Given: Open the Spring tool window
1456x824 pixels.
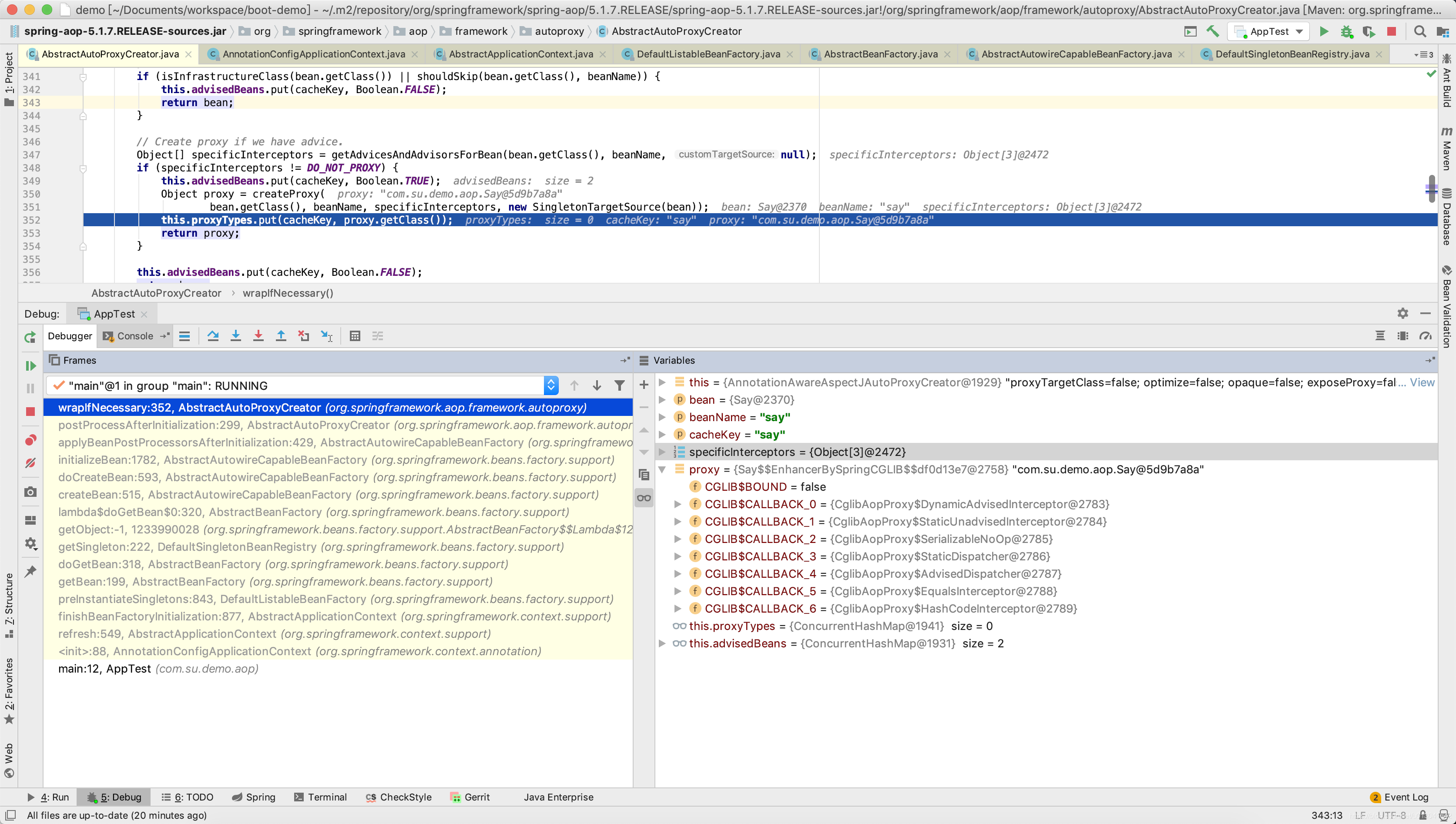Looking at the screenshot, I should [254, 797].
